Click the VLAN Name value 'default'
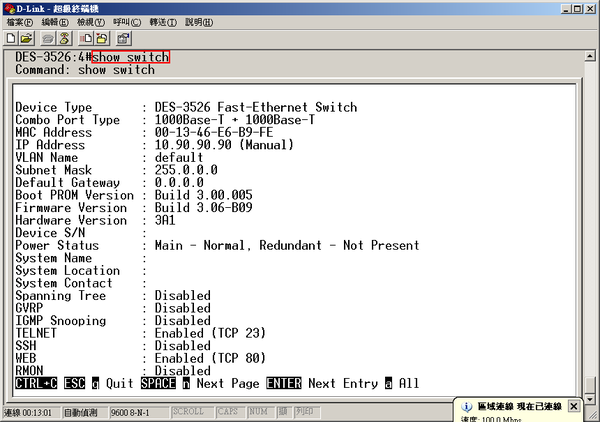This screenshot has height=422, width=600. (179, 157)
